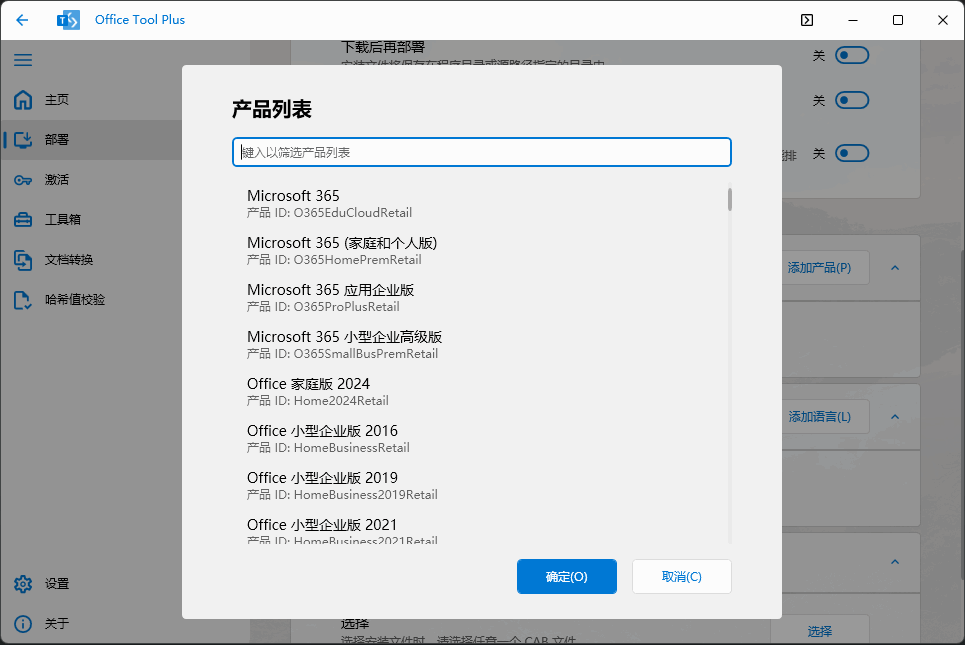Toggle the 下载后再部署 switch
Screen dimensions: 965x645
[x=851, y=55]
